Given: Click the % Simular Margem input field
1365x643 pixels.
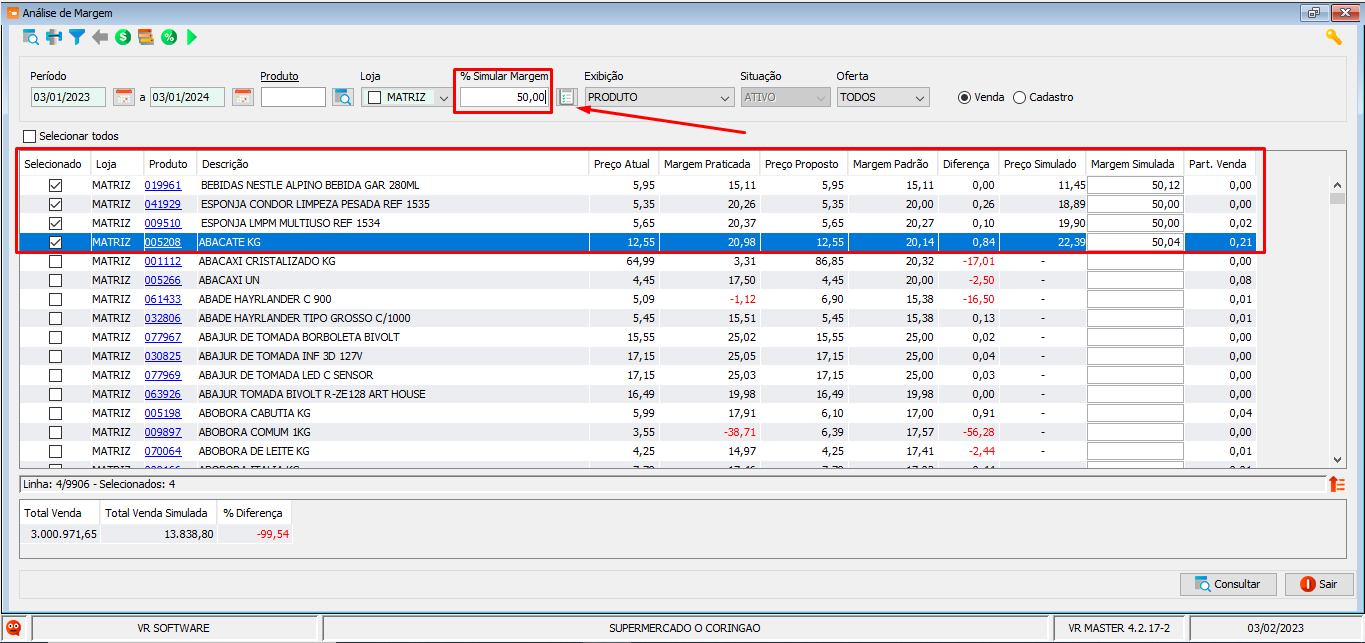Looking at the screenshot, I should (x=504, y=97).
